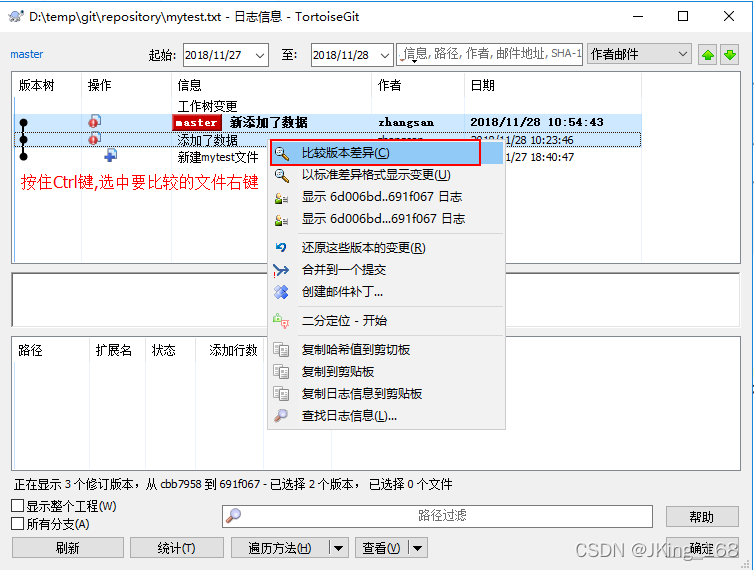Viewport: 754px width, 570px height.
Task: Click the 遍历方法(H) button
Action: point(280,548)
